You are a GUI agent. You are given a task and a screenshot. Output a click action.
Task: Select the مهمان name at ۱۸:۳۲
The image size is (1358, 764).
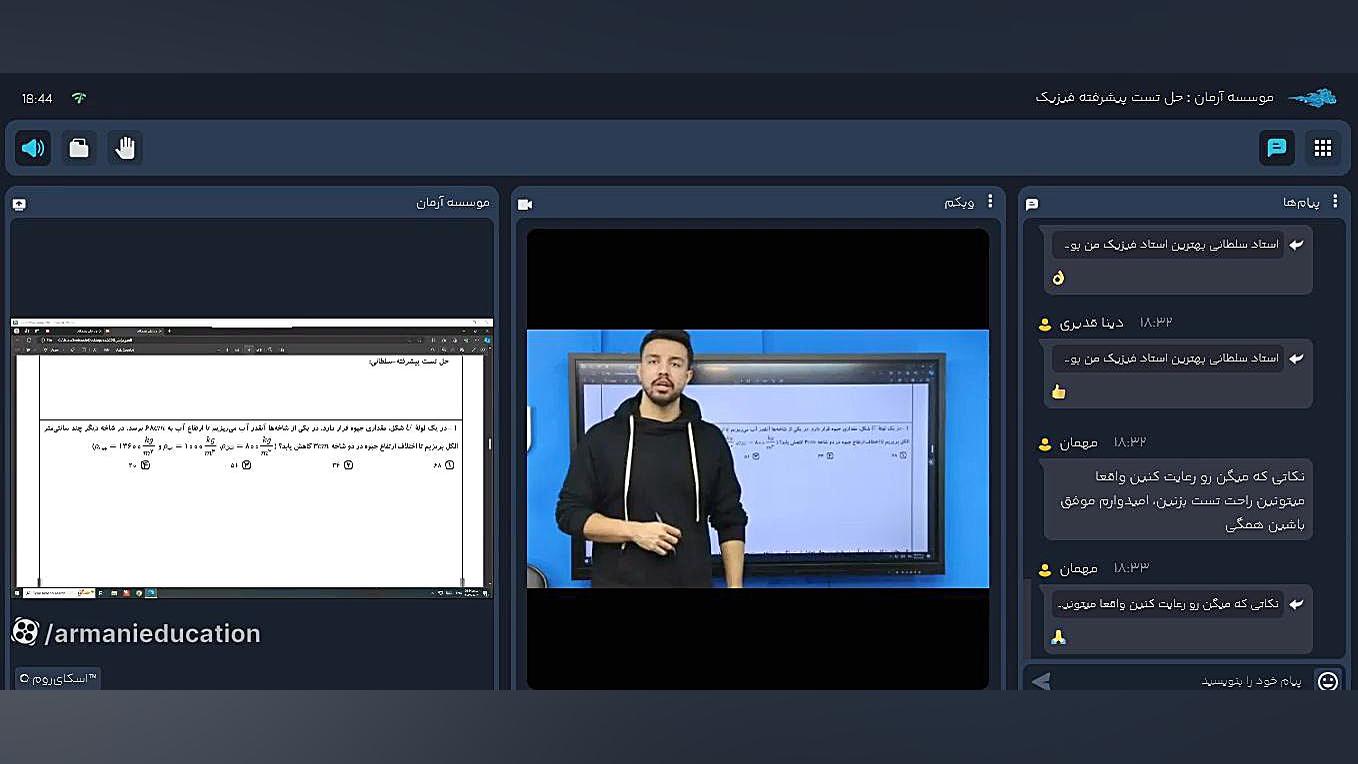(x=1078, y=442)
